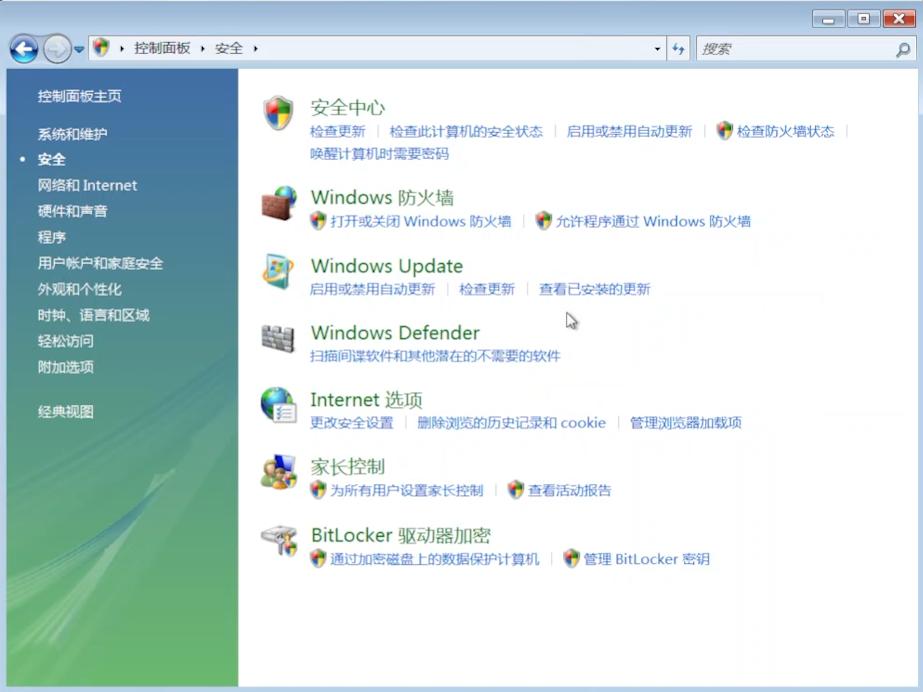Click 检查此计算机的安全状态
Viewport: 923px width, 692px height.
coord(466,131)
